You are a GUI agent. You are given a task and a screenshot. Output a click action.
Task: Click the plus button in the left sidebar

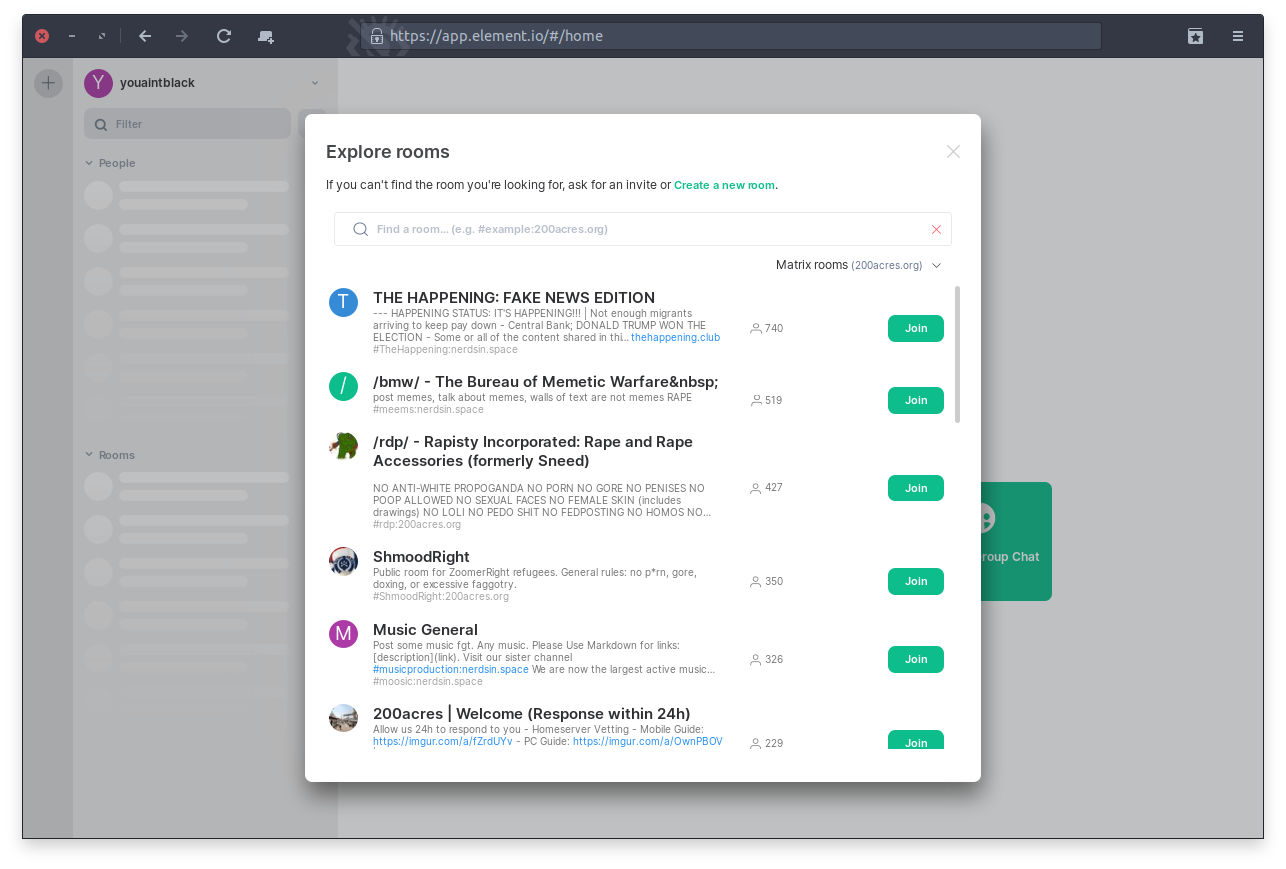48,83
